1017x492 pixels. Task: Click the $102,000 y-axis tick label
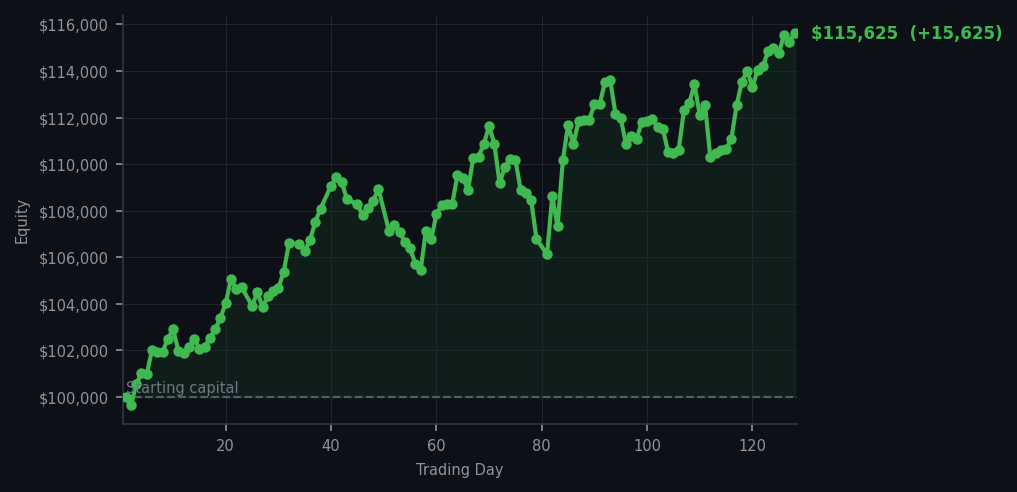click(x=73, y=351)
